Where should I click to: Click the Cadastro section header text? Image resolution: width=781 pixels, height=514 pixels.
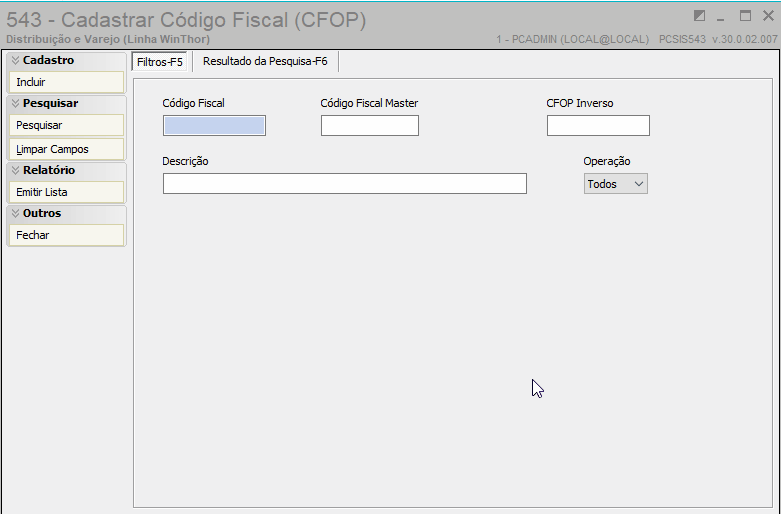48,60
